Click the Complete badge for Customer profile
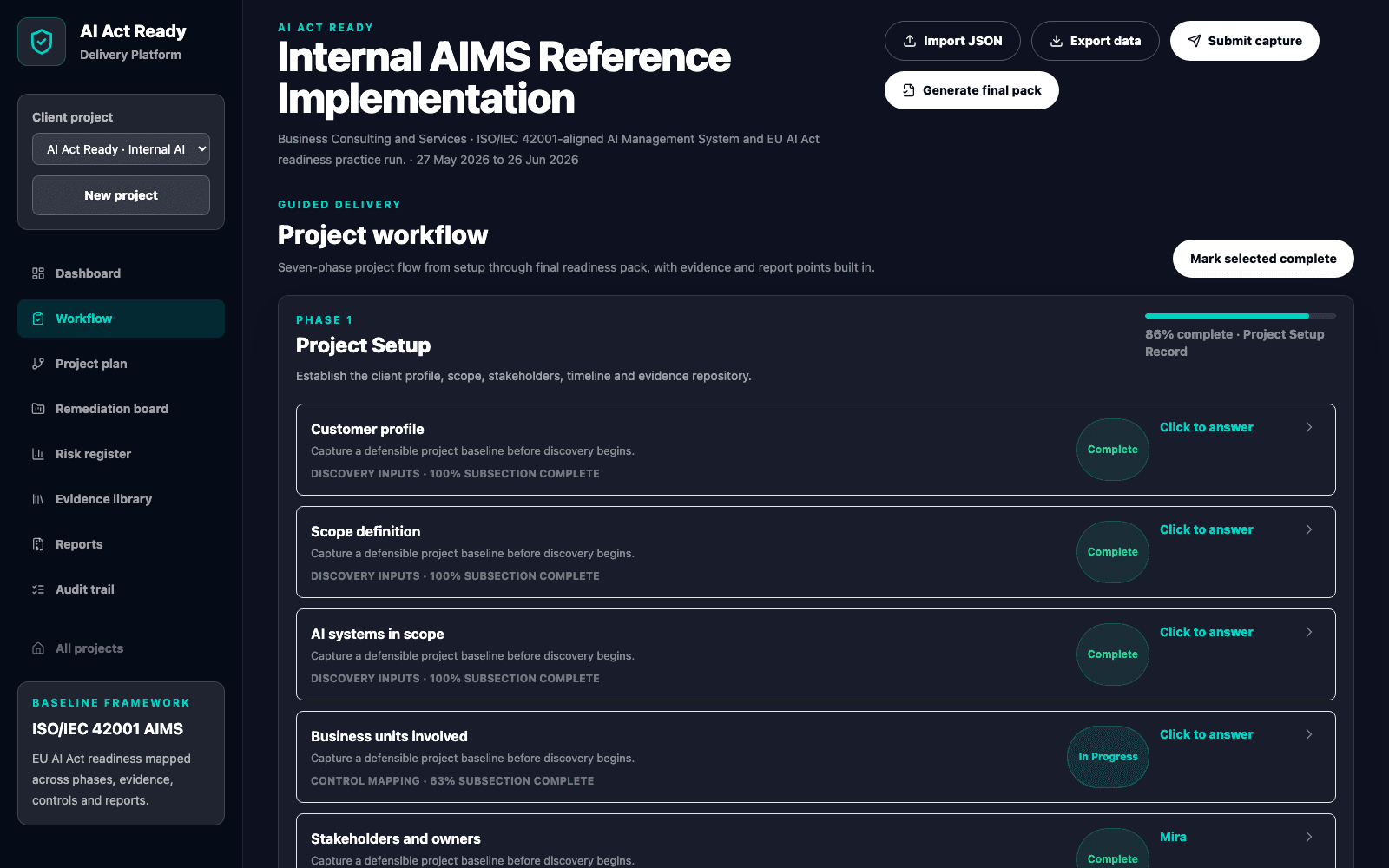This screenshot has height=868, width=1389. 1113,450
